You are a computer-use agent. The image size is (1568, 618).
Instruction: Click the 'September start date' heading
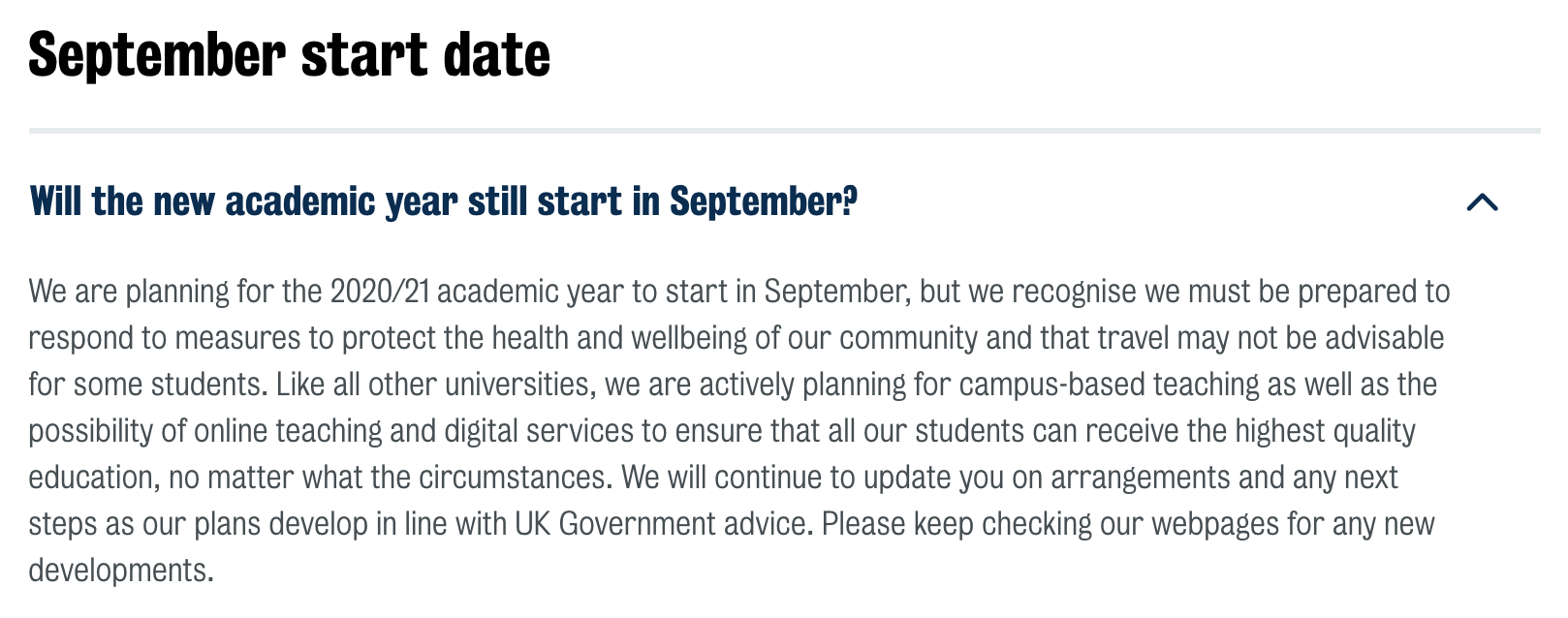[x=290, y=54]
